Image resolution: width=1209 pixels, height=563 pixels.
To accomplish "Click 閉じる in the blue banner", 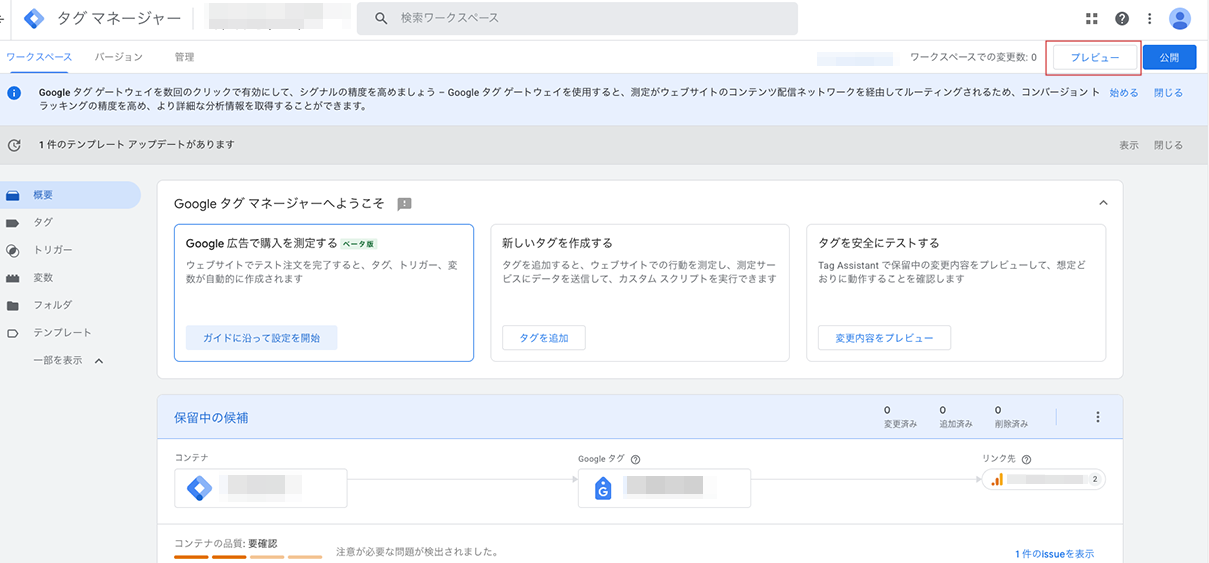I will pyautogui.click(x=1168, y=93).
